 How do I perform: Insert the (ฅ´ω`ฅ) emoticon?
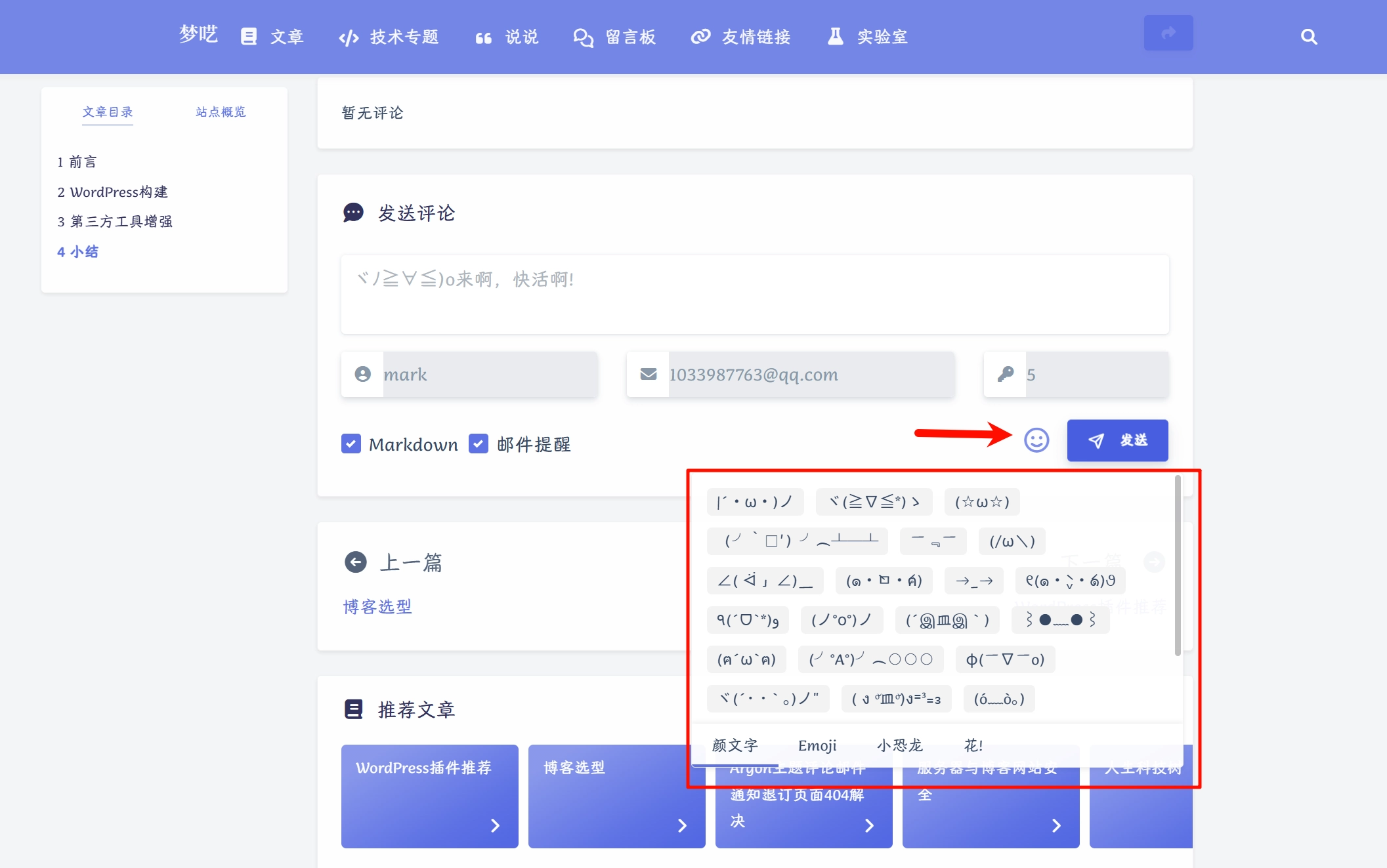(x=746, y=659)
